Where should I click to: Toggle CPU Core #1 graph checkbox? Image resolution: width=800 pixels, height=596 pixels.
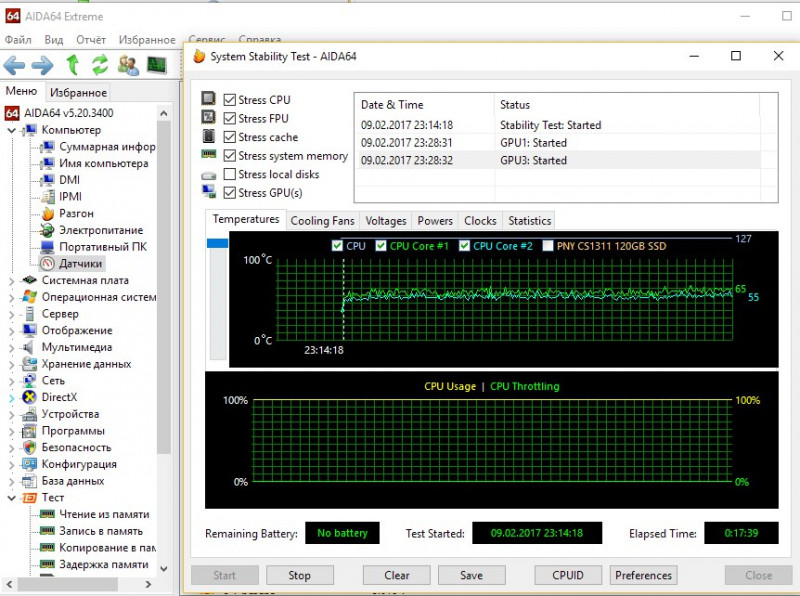381,246
